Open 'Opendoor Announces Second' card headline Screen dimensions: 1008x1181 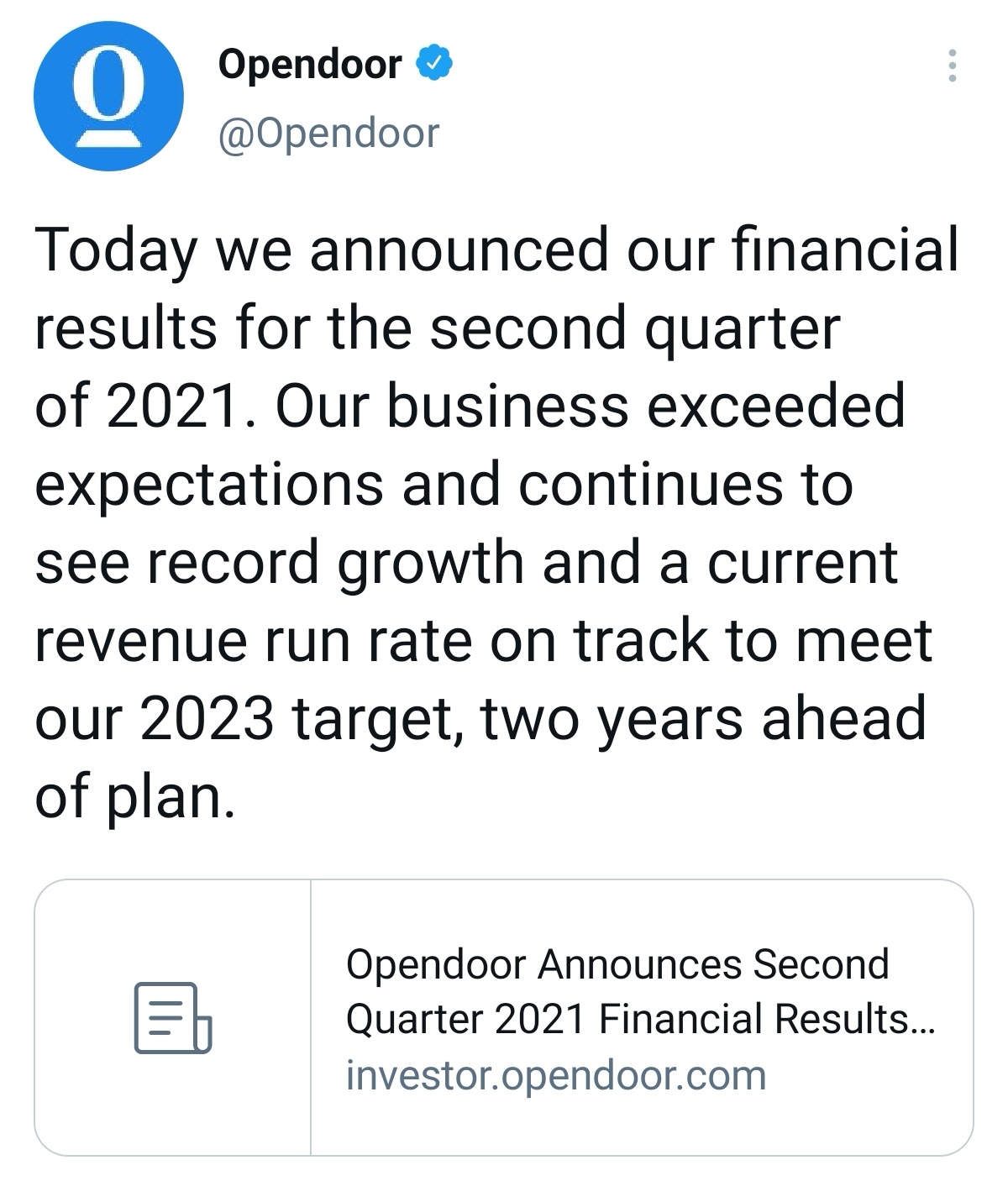point(617,964)
